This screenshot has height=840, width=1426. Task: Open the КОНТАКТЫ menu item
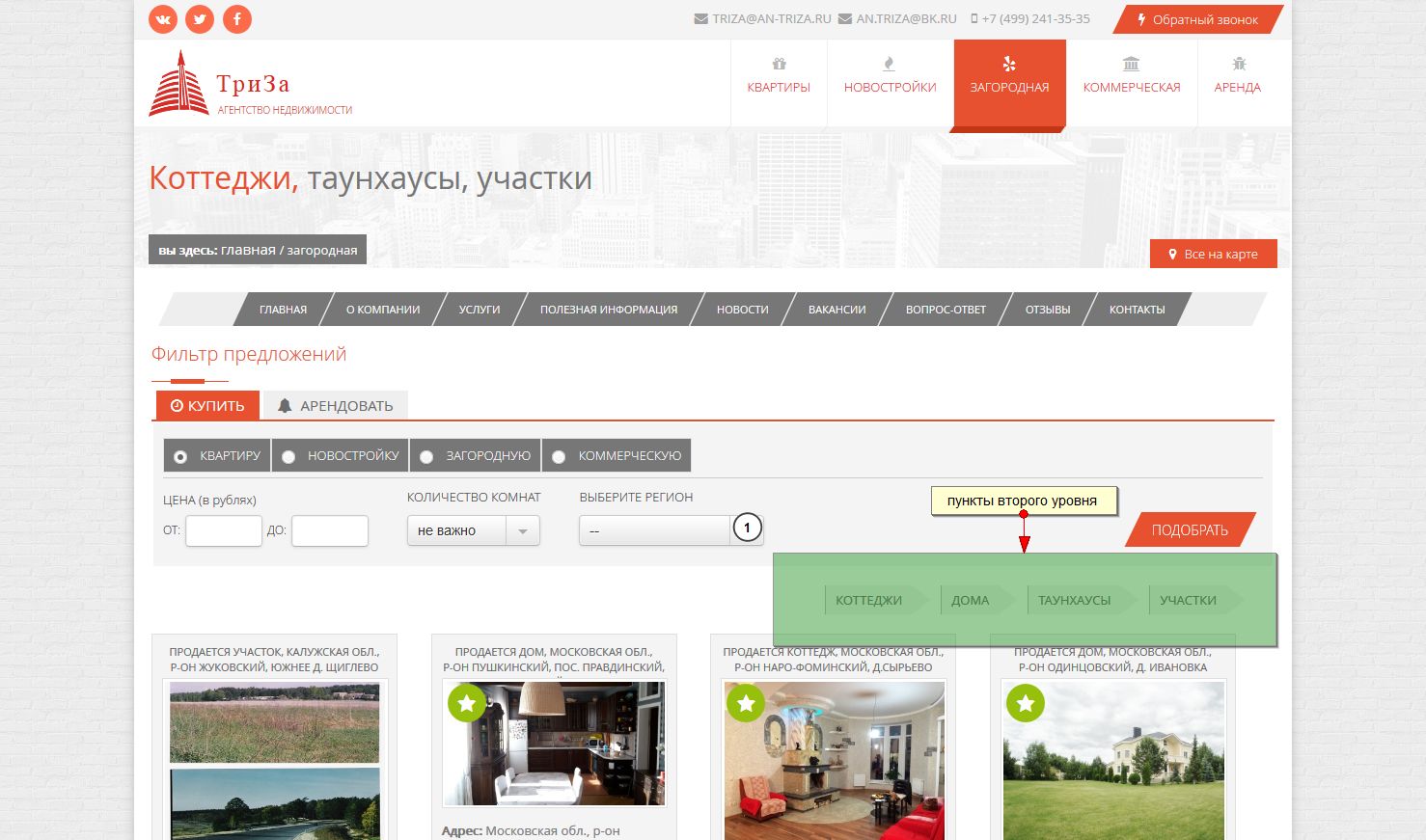coord(1138,310)
